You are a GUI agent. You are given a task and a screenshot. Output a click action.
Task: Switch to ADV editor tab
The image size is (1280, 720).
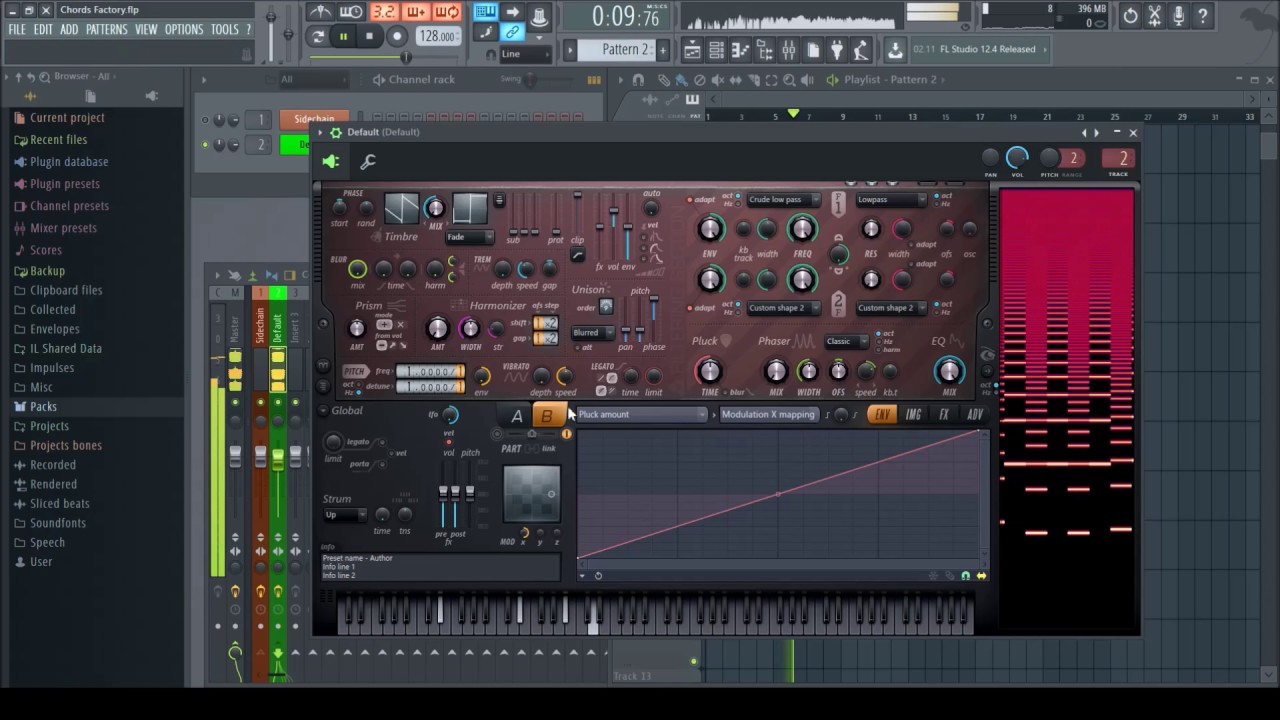pos(975,415)
